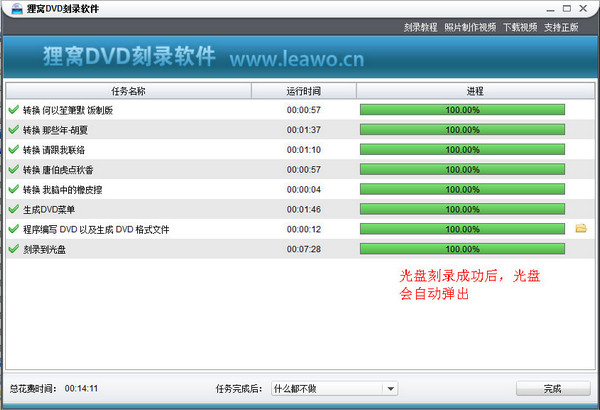600x410 pixels.
Task: Select task row 转换 何以笙箫默 饭制版
Action: click(x=300, y=110)
